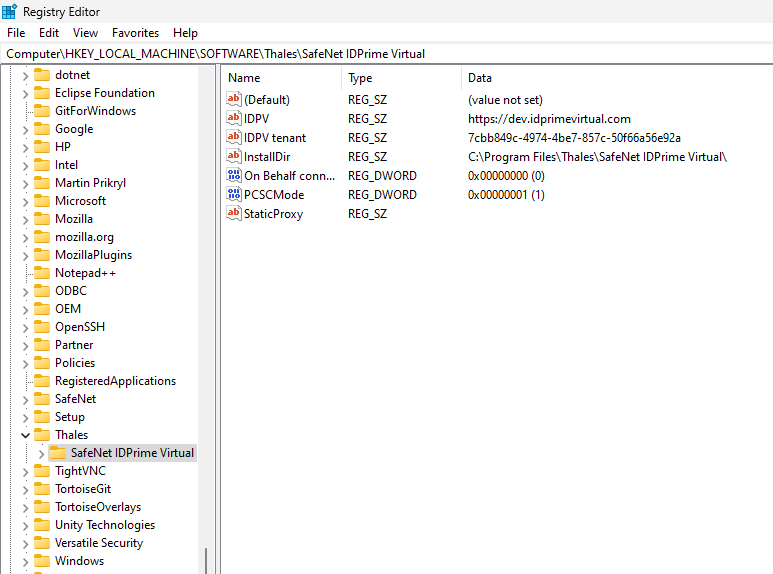Click the Notepad++ folder icon
The height and width of the screenshot is (574, 773).
pos(42,273)
